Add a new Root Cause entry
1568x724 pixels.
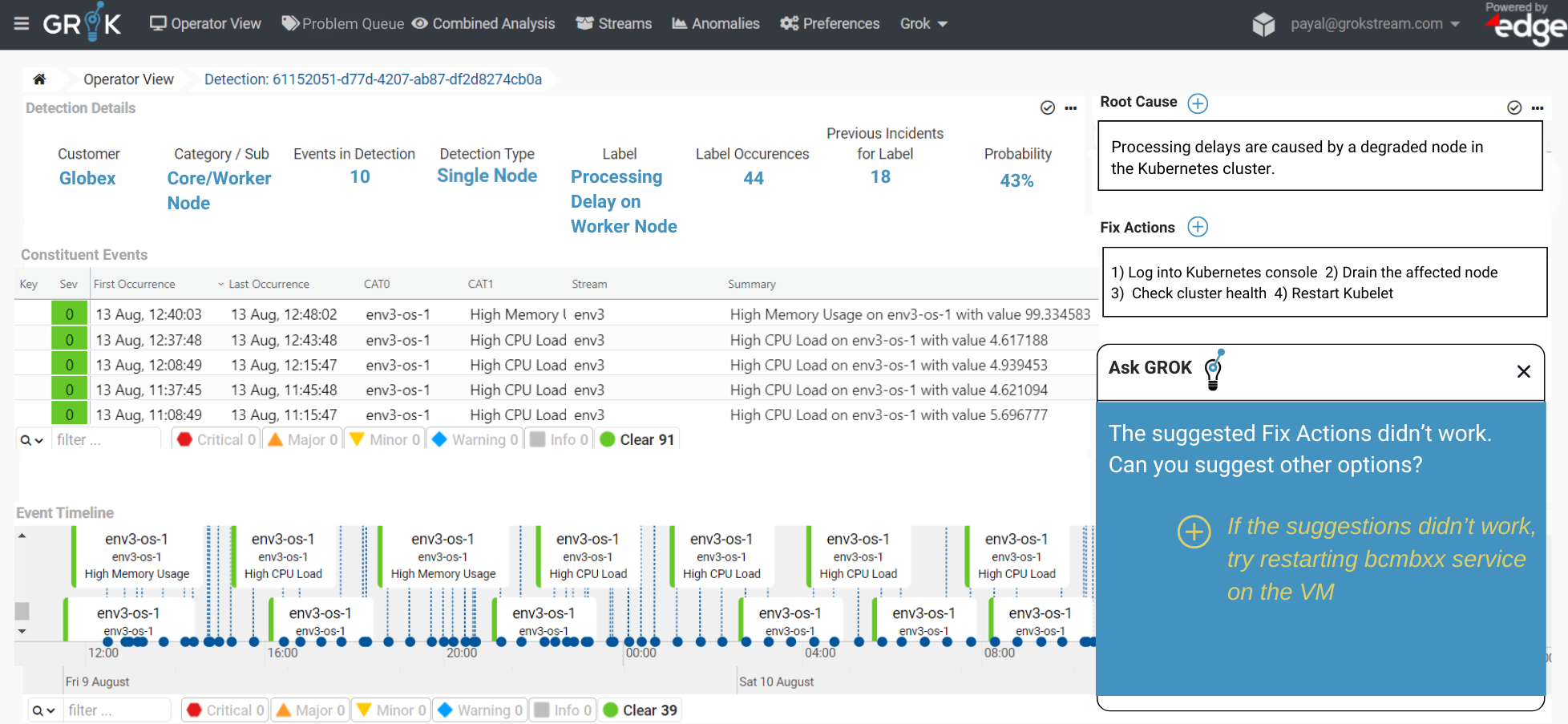[x=1198, y=103]
